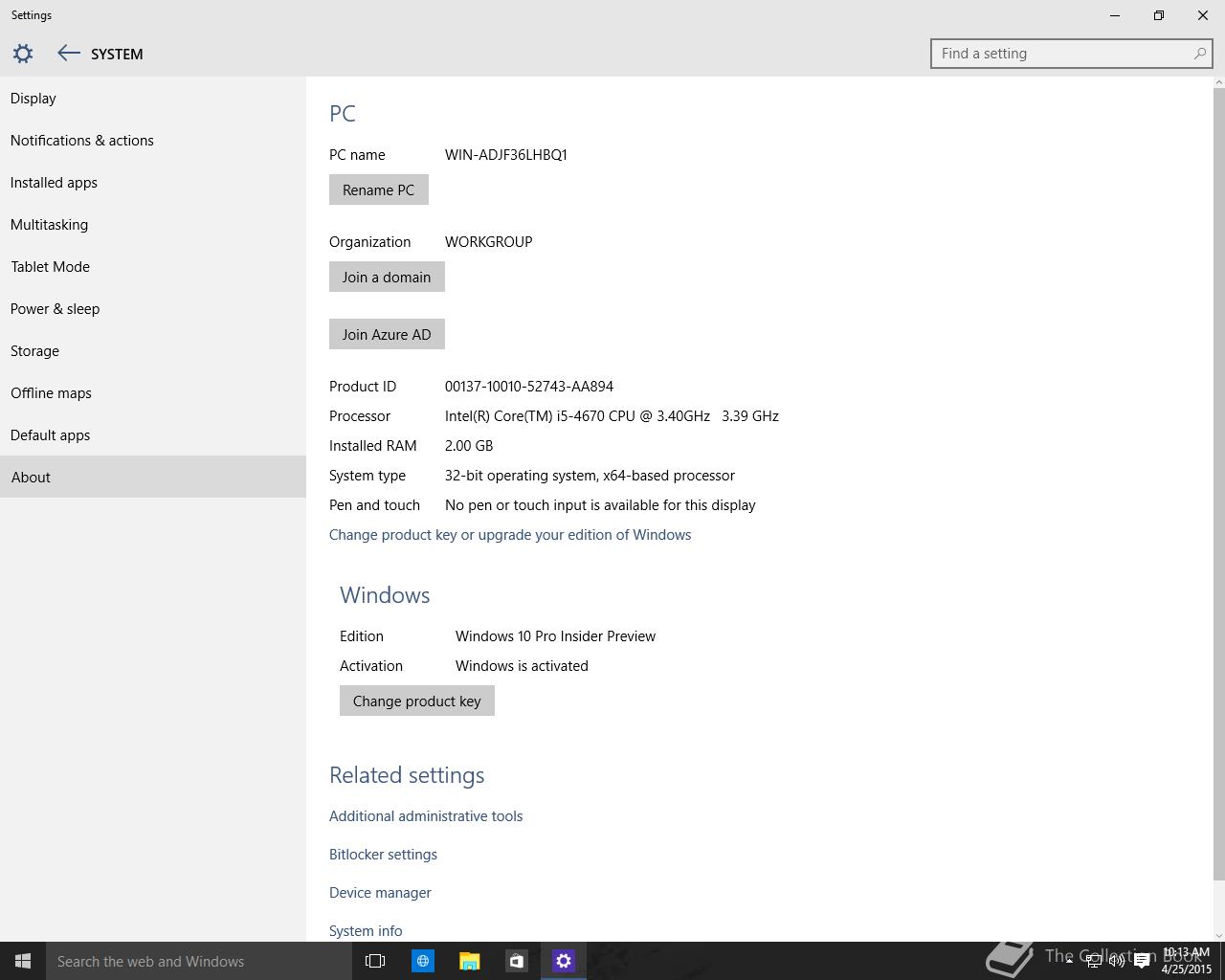Click the network tray icon
Image resolution: width=1225 pixels, height=980 pixels.
[1093, 962]
